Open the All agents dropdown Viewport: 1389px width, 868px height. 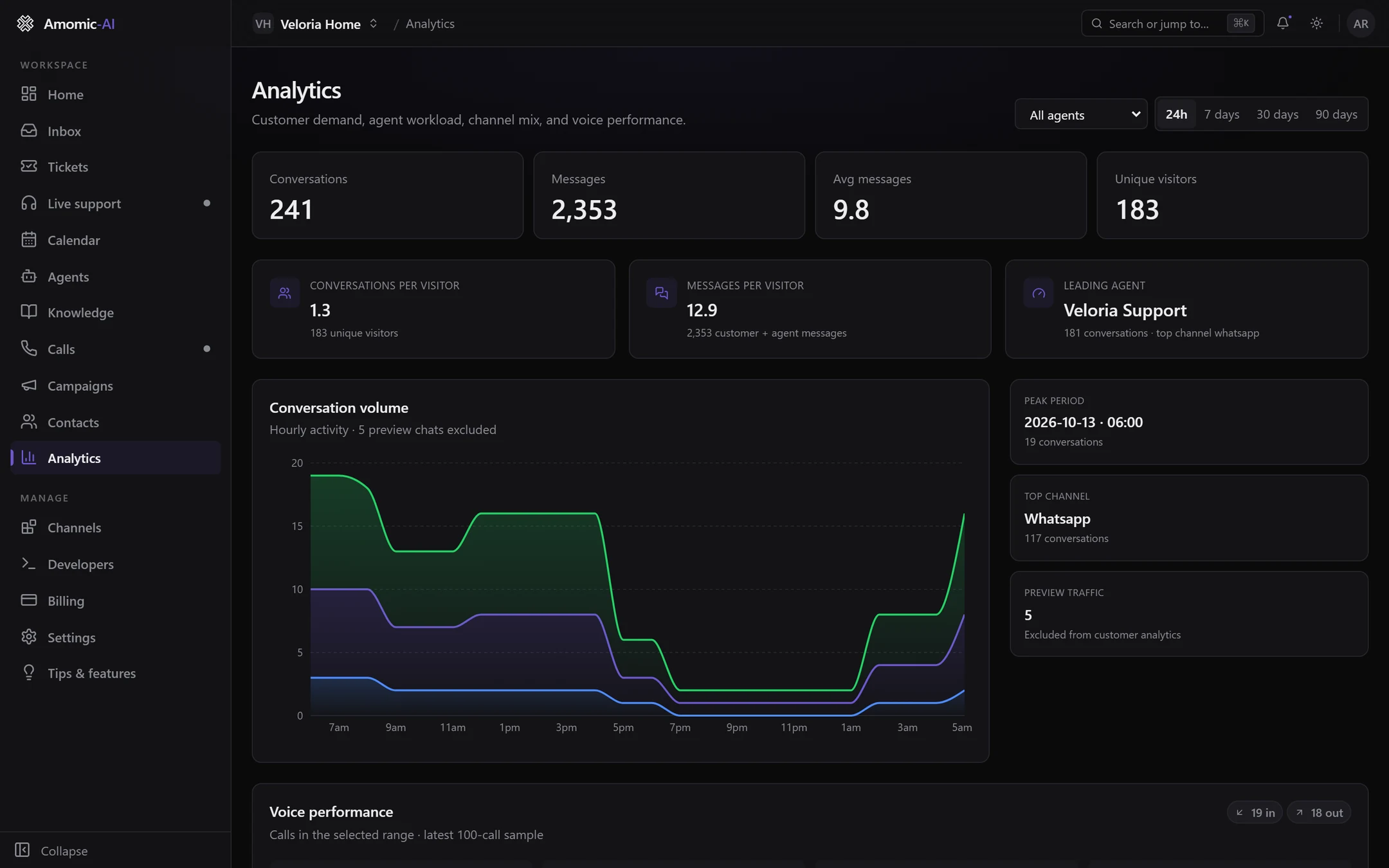1081,114
